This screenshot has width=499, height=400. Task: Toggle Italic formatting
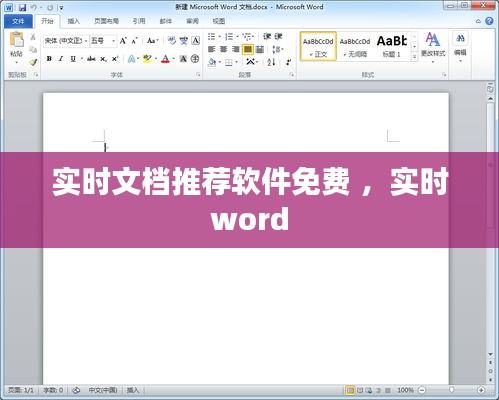(61, 59)
